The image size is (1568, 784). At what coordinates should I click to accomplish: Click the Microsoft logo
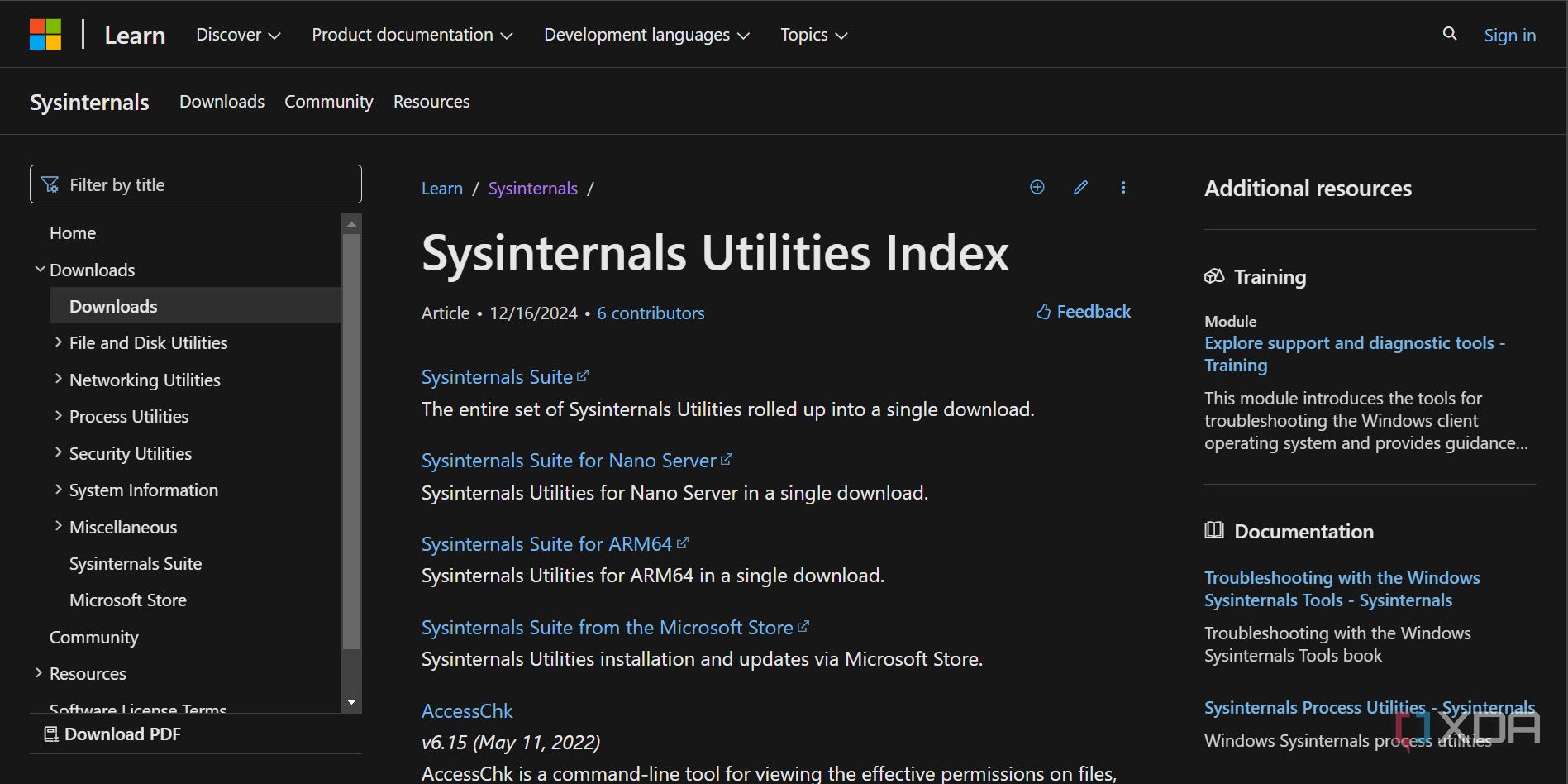click(x=45, y=34)
